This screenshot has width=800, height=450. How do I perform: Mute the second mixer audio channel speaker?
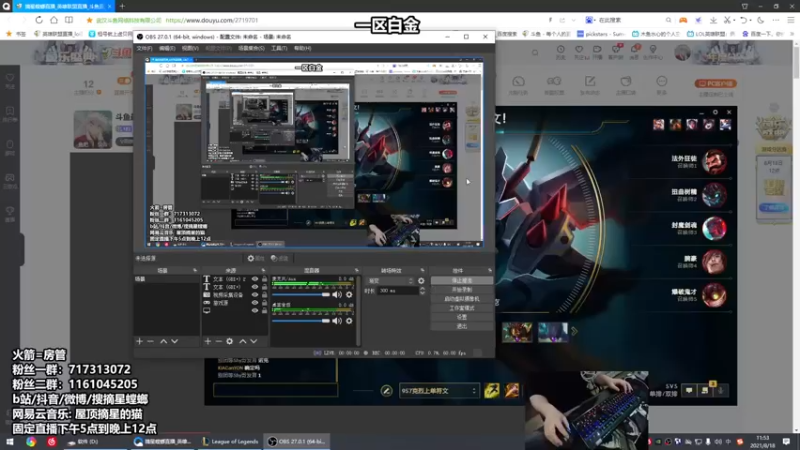tap(337, 321)
